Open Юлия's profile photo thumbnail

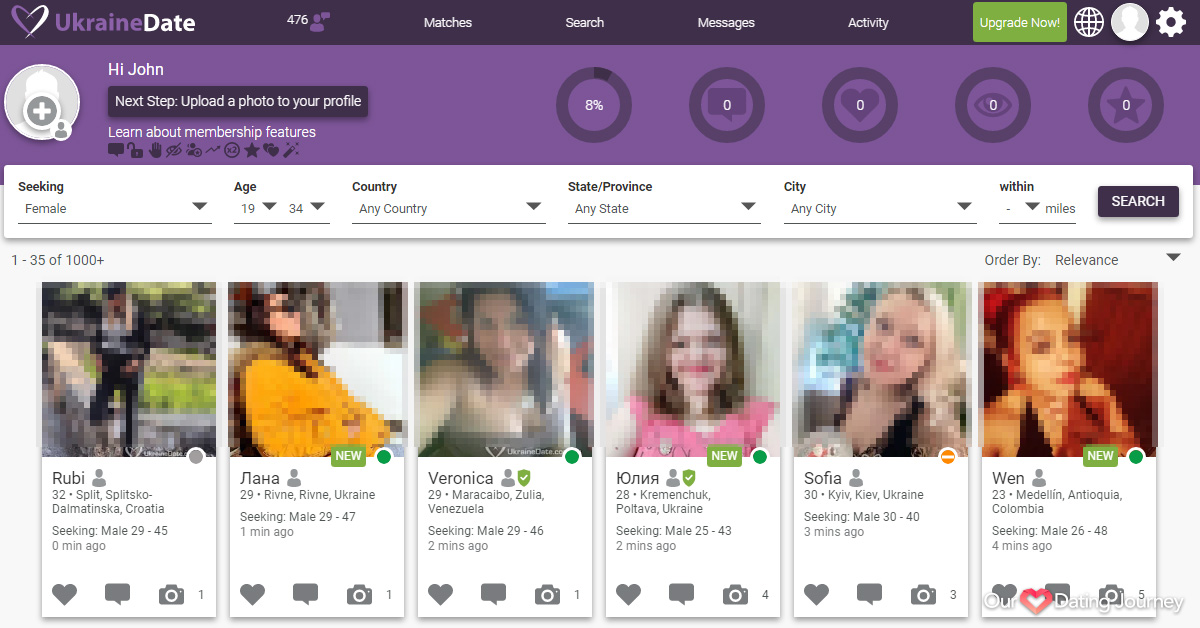coord(692,368)
